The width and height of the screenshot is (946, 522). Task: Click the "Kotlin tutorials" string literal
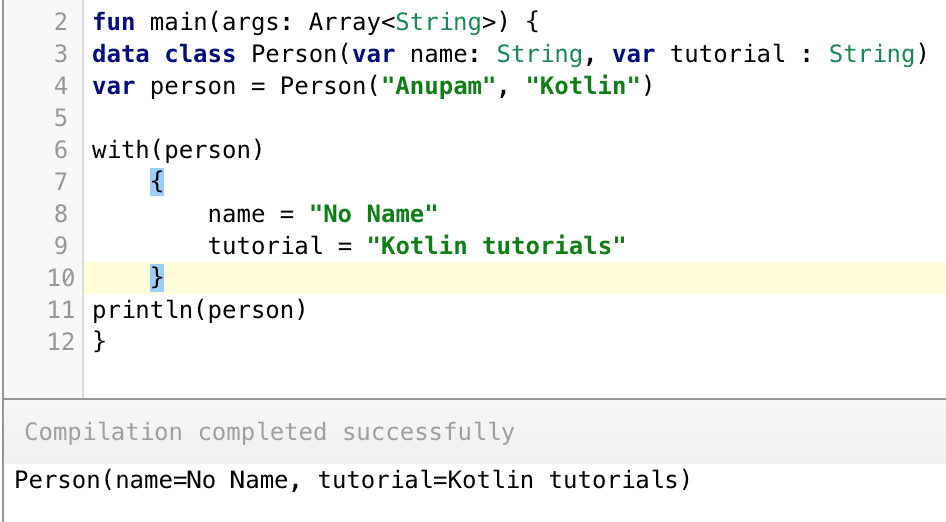pos(497,246)
